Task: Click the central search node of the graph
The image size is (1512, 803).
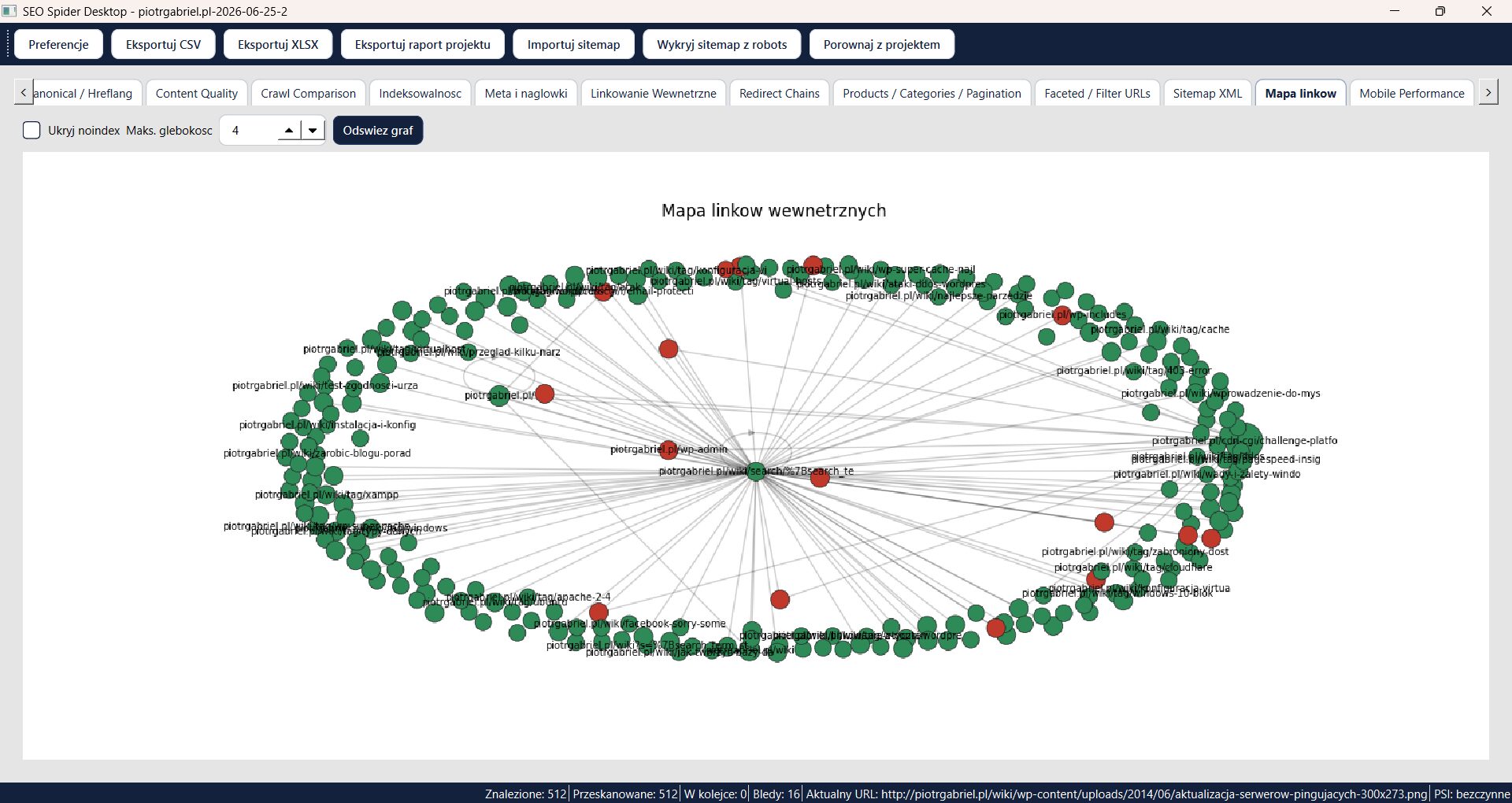Action: (x=756, y=472)
